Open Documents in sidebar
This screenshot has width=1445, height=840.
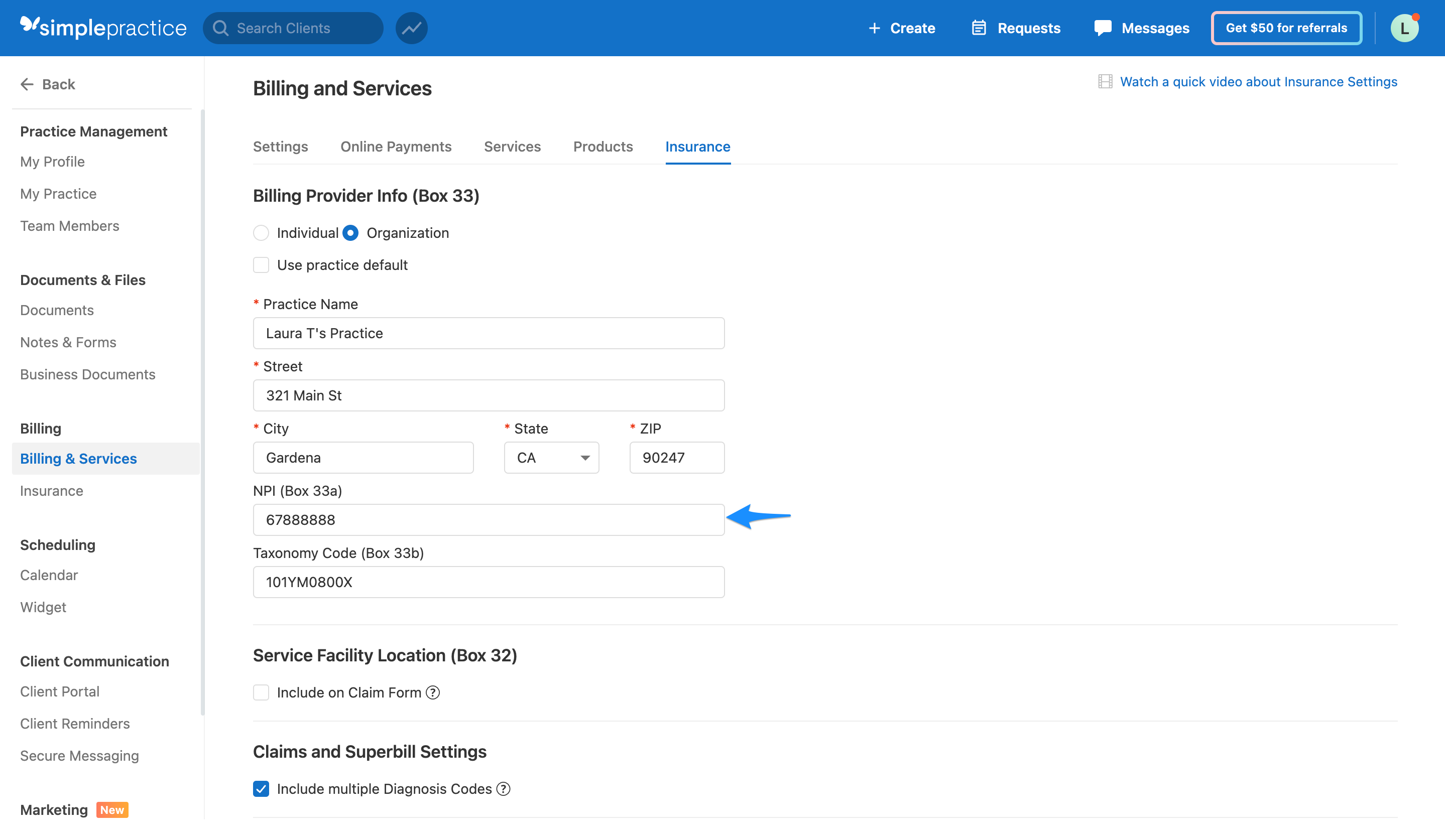point(57,310)
